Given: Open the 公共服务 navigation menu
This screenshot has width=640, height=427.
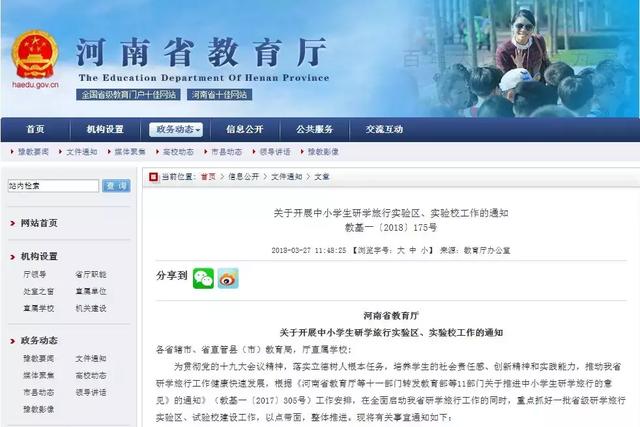Looking at the screenshot, I should pos(315,129).
